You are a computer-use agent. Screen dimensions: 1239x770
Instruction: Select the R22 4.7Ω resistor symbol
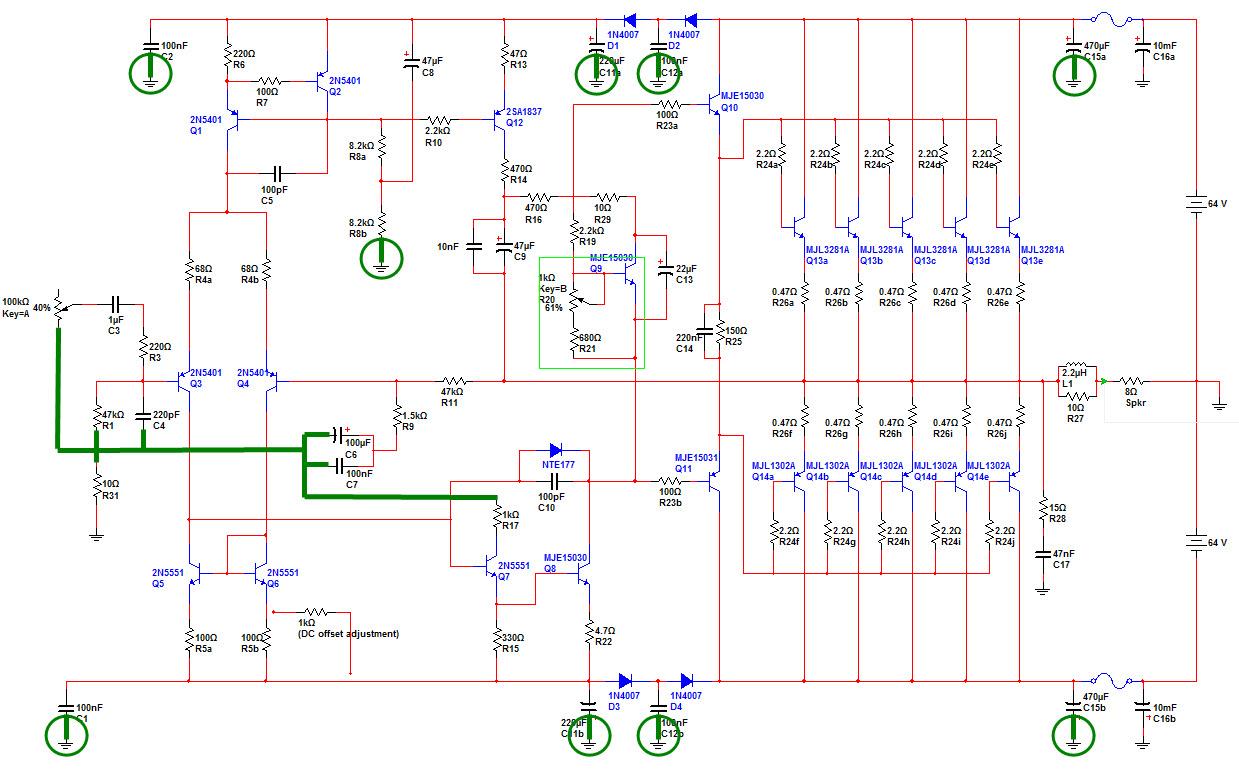click(589, 634)
